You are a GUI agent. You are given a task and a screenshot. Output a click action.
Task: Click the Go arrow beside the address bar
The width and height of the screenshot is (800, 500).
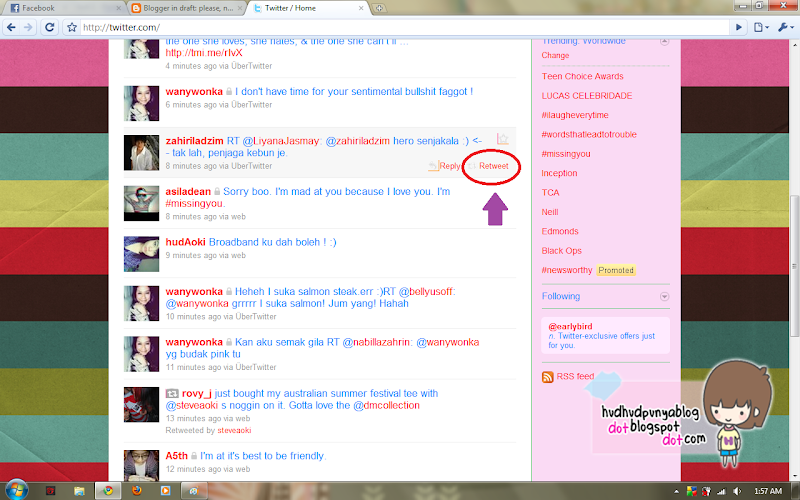coord(738,27)
